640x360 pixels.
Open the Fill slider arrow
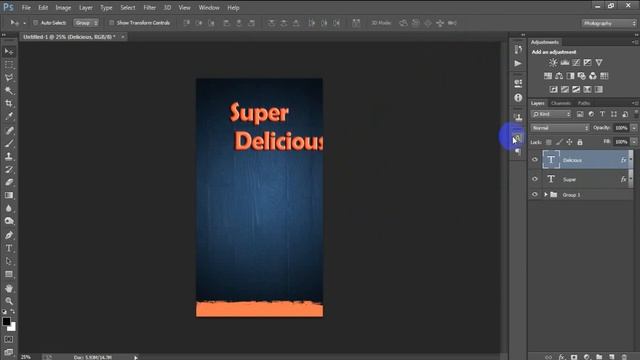634,142
